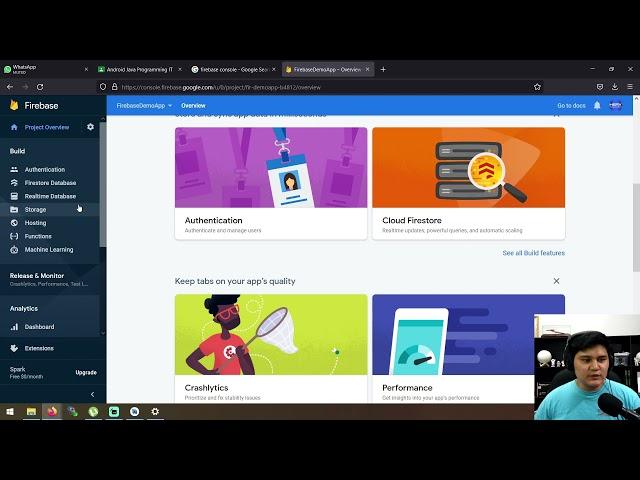Open Functions in sidebar
This screenshot has height=480, width=640.
click(38, 236)
